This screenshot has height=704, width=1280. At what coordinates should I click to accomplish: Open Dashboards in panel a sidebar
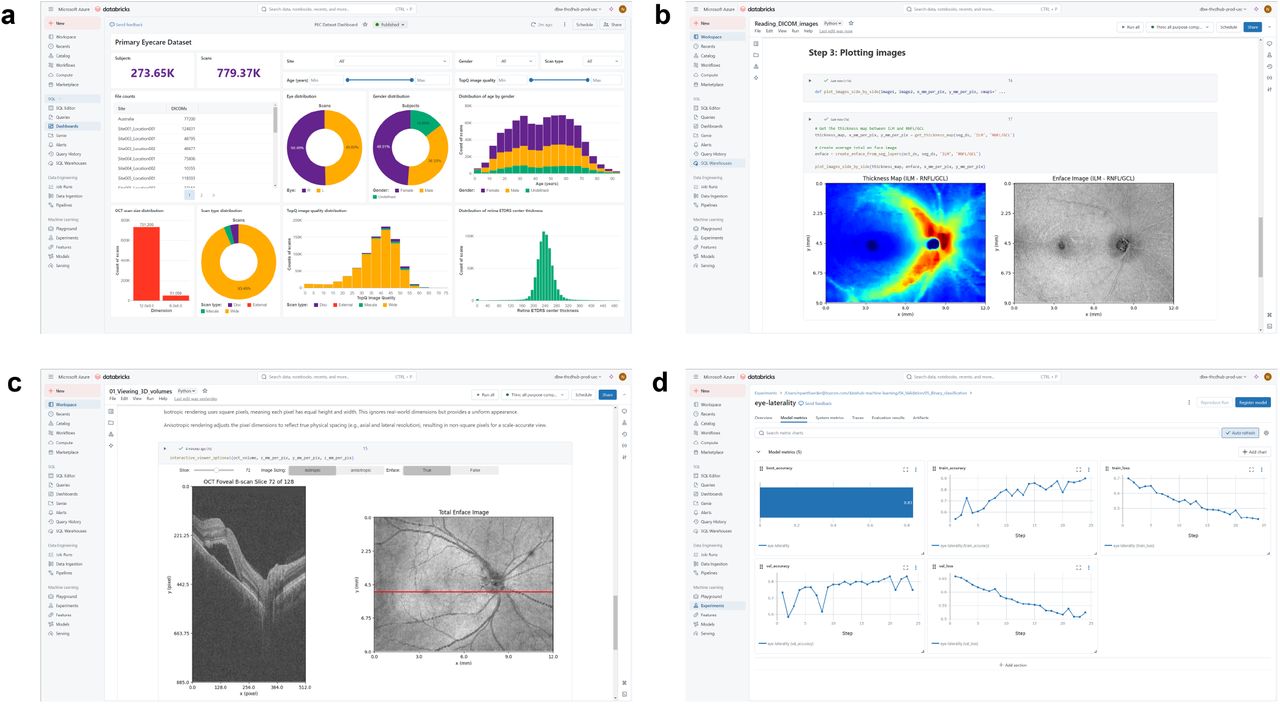tap(73, 126)
